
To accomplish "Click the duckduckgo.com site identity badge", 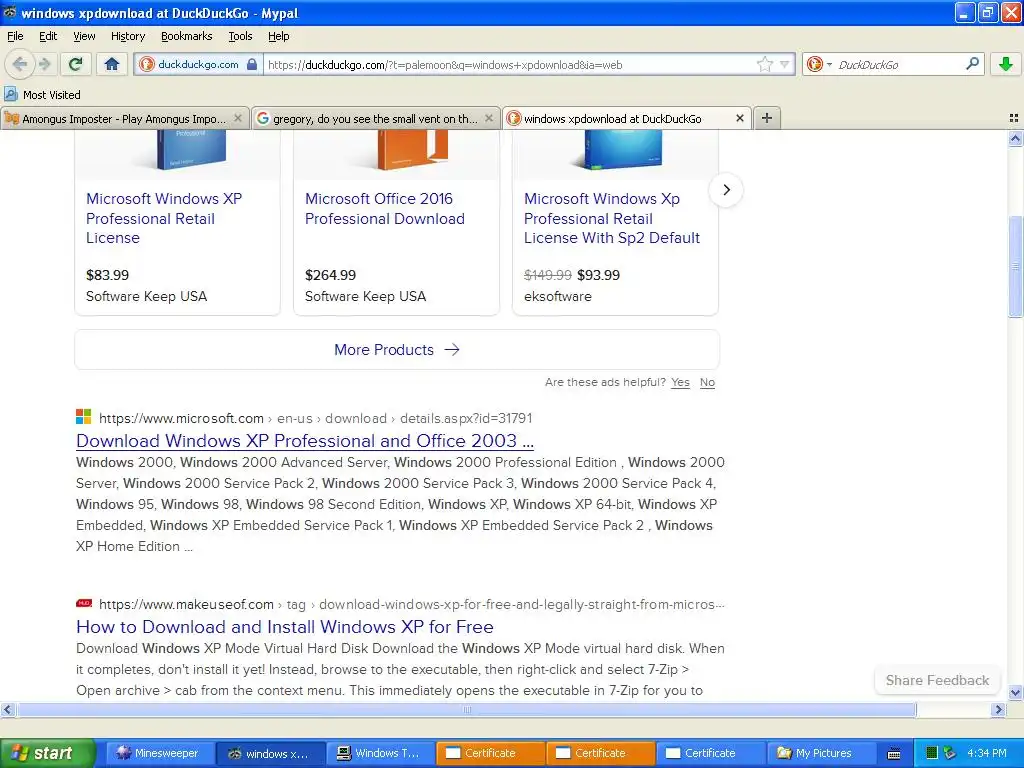I will point(199,64).
